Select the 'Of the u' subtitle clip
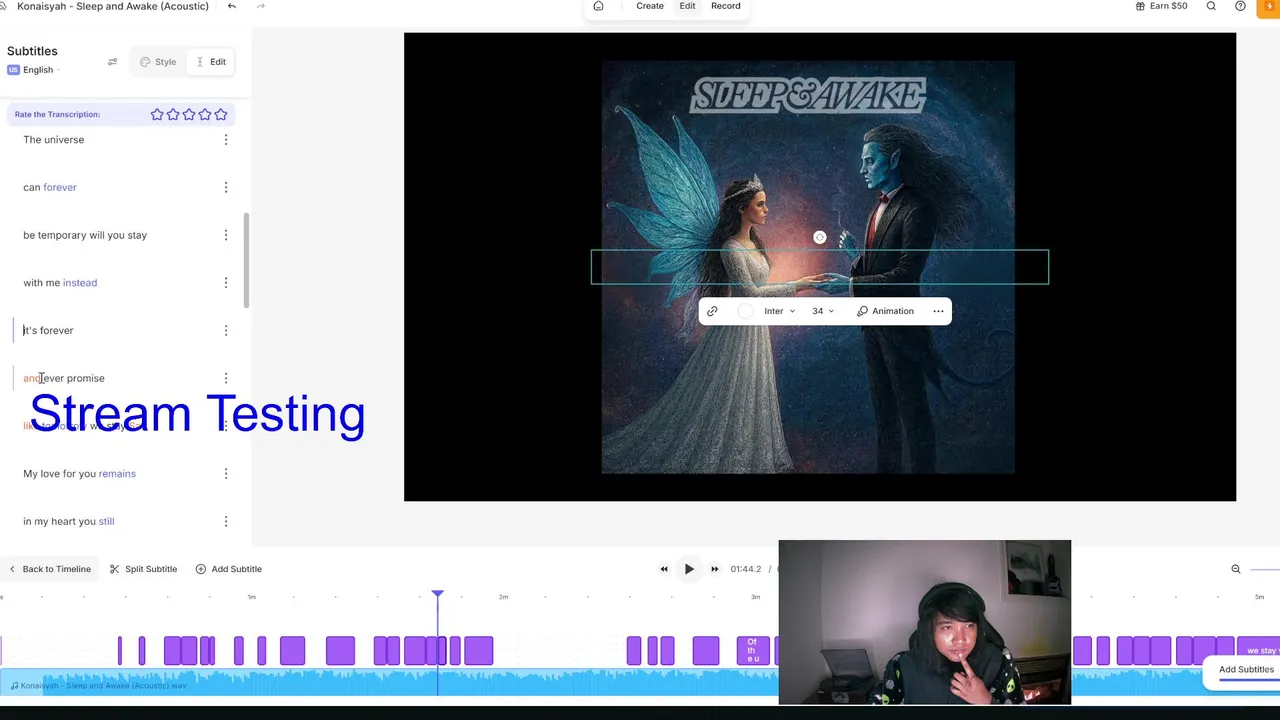 pos(752,650)
